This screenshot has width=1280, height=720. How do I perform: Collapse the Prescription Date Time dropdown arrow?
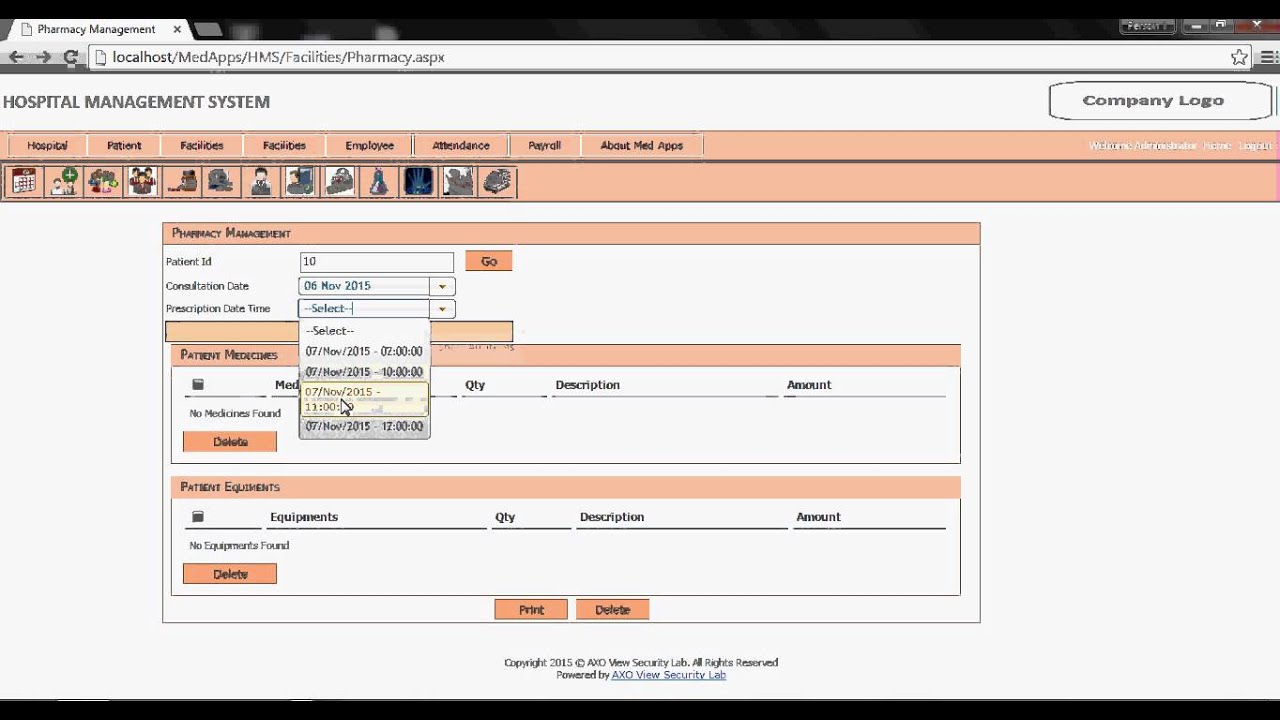click(442, 309)
